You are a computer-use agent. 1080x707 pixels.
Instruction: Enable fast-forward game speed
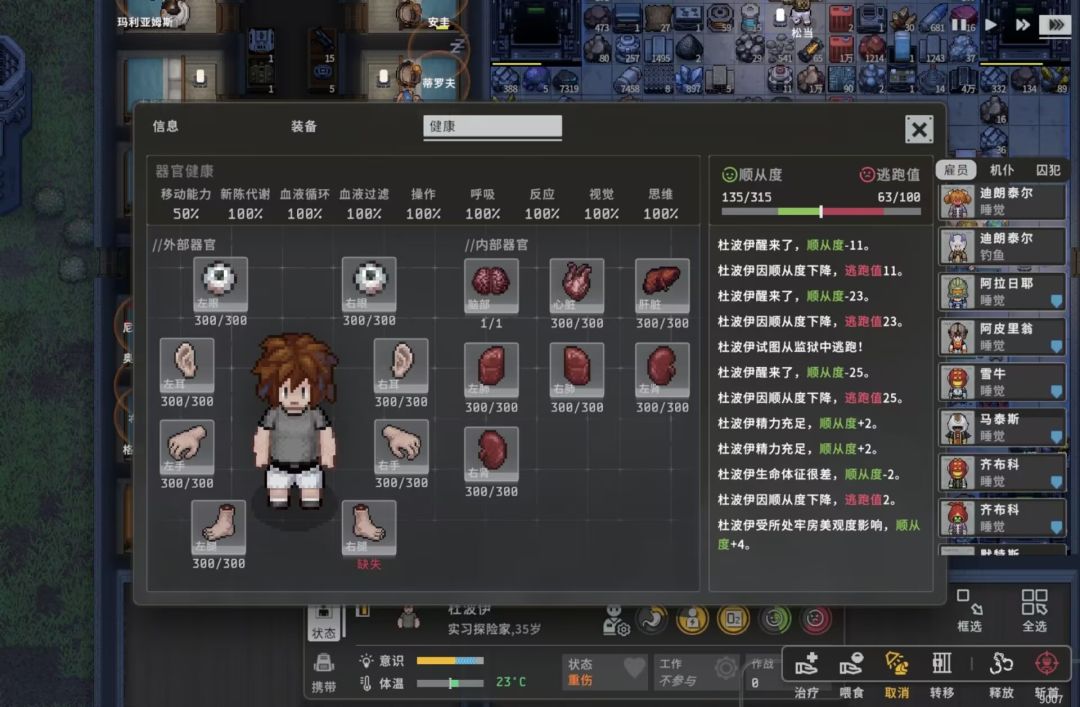click(x=1023, y=25)
